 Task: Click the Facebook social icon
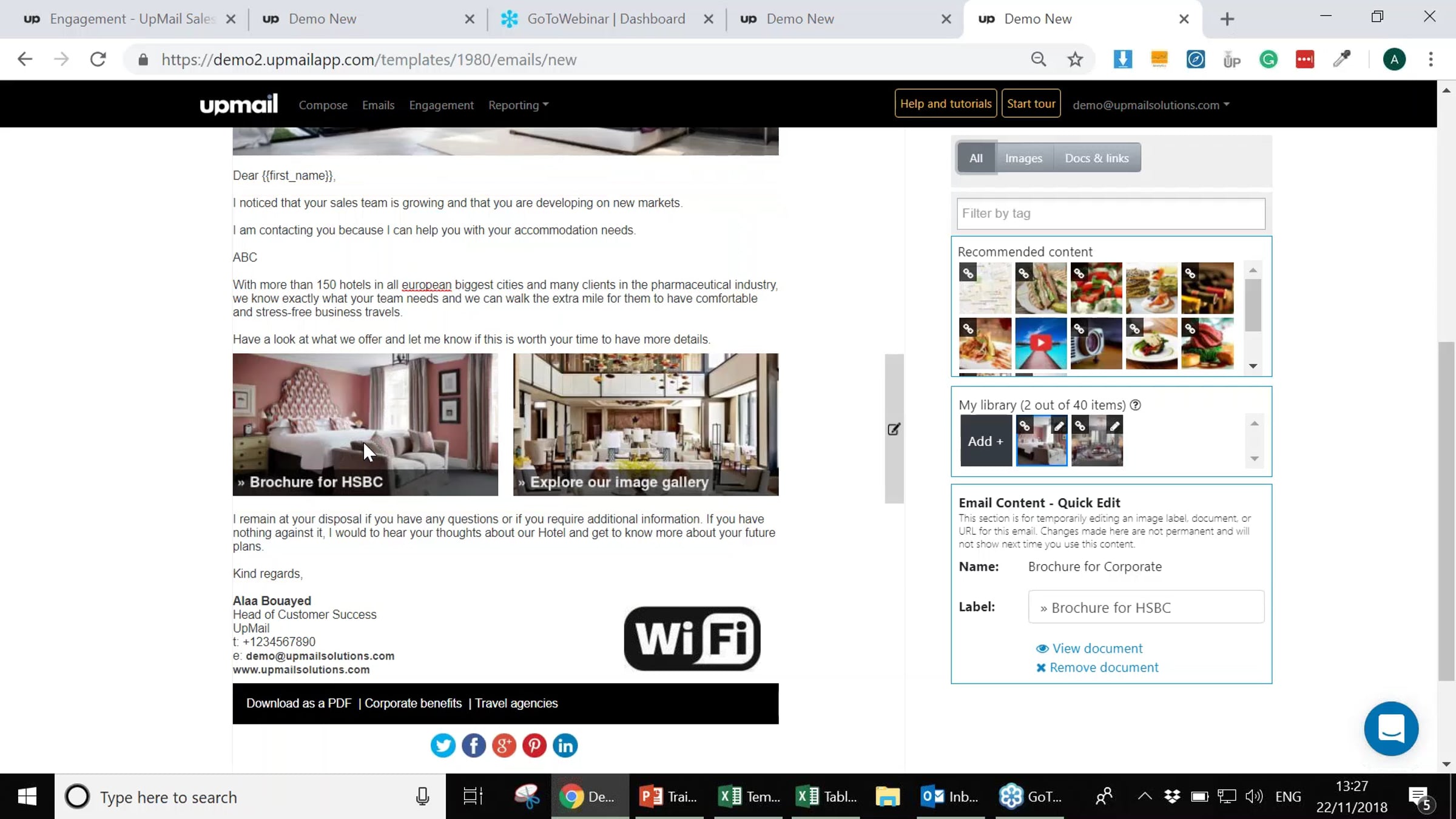pyautogui.click(x=473, y=746)
